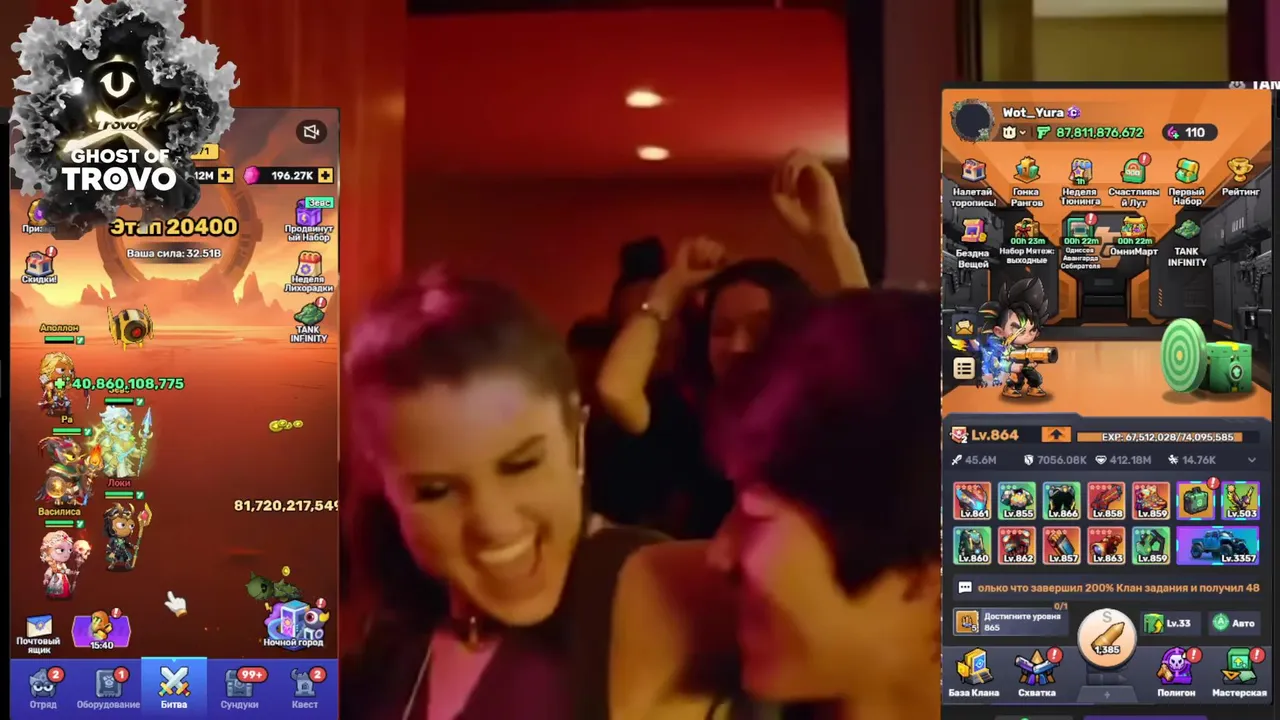Open the list menu icon beside character
This screenshot has height=720, width=1280.
point(964,369)
